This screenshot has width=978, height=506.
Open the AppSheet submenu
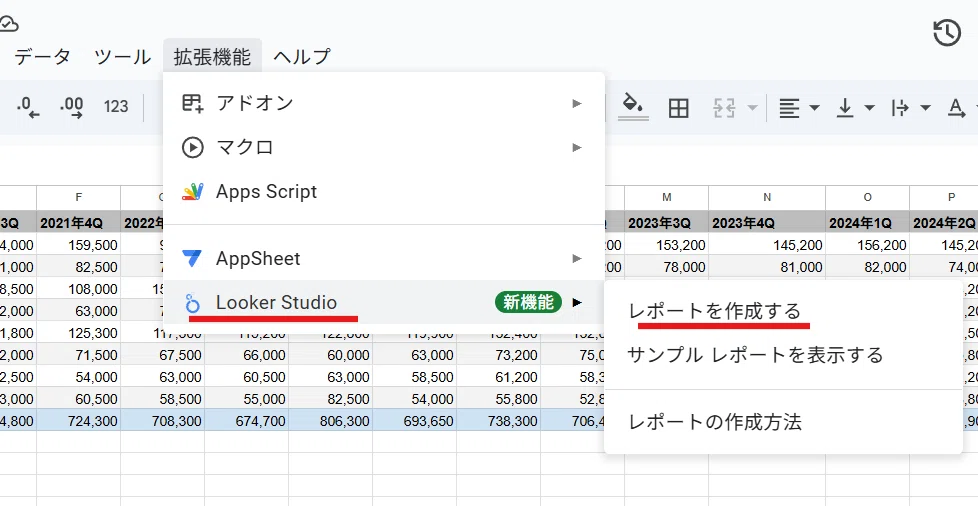tap(384, 258)
